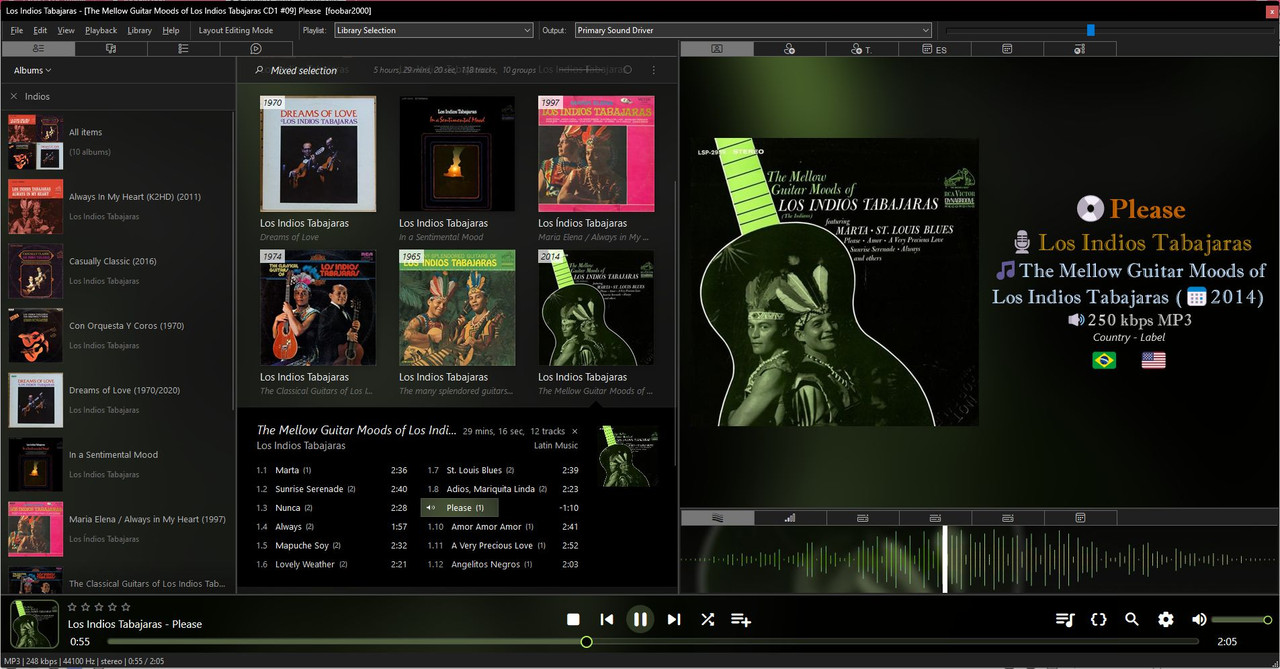Select the waveform visualization tab
The width and height of the screenshot is (1280, 669).
tap(717, 518)
